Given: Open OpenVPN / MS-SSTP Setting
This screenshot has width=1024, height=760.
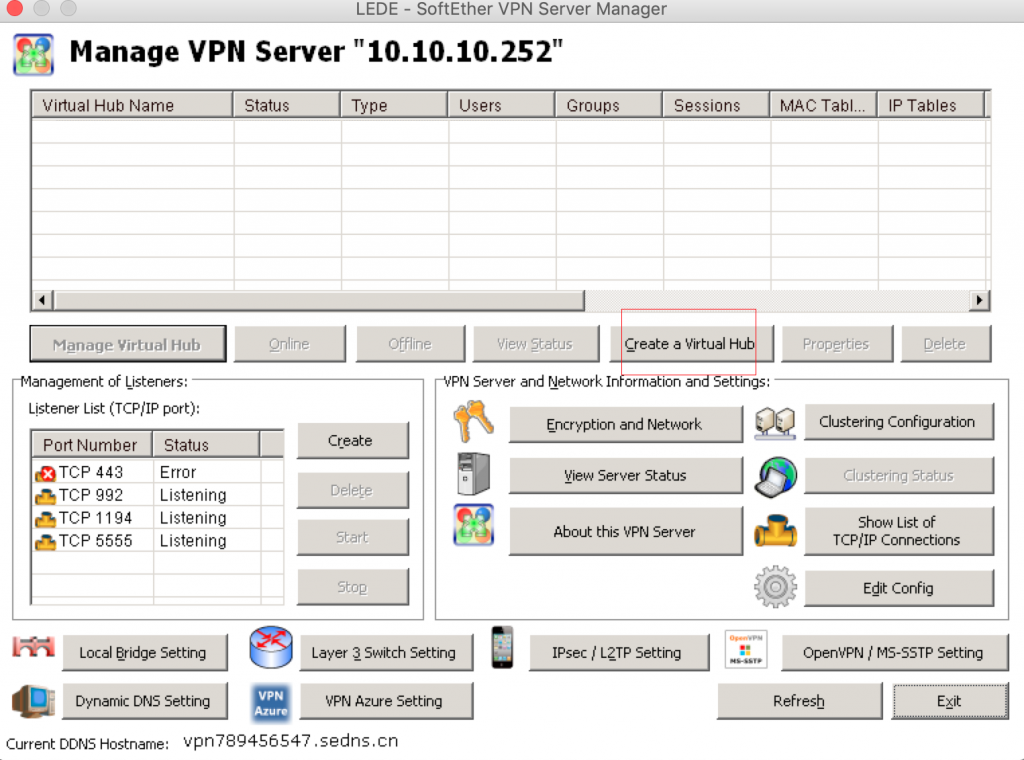Looking at the screenshot, I should coord(894,652).
